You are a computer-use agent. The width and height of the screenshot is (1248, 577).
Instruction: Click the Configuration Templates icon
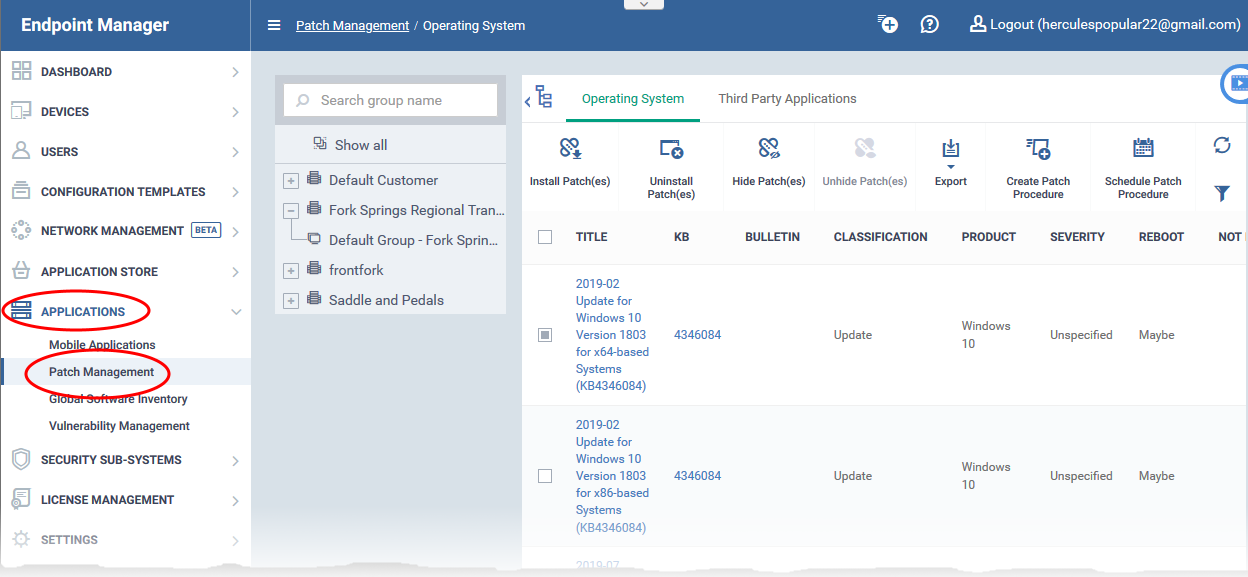(21, 191)
